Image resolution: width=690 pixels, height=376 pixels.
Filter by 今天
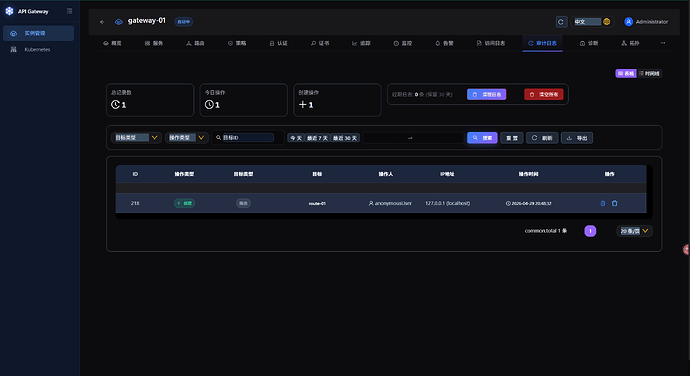tap(296, 138)
